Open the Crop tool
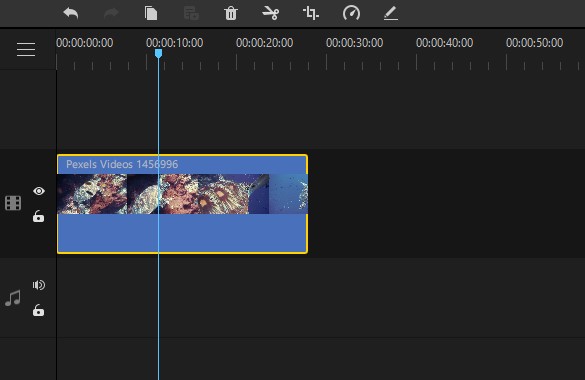This screenshot has height=380, width=585. pos(311,13)
